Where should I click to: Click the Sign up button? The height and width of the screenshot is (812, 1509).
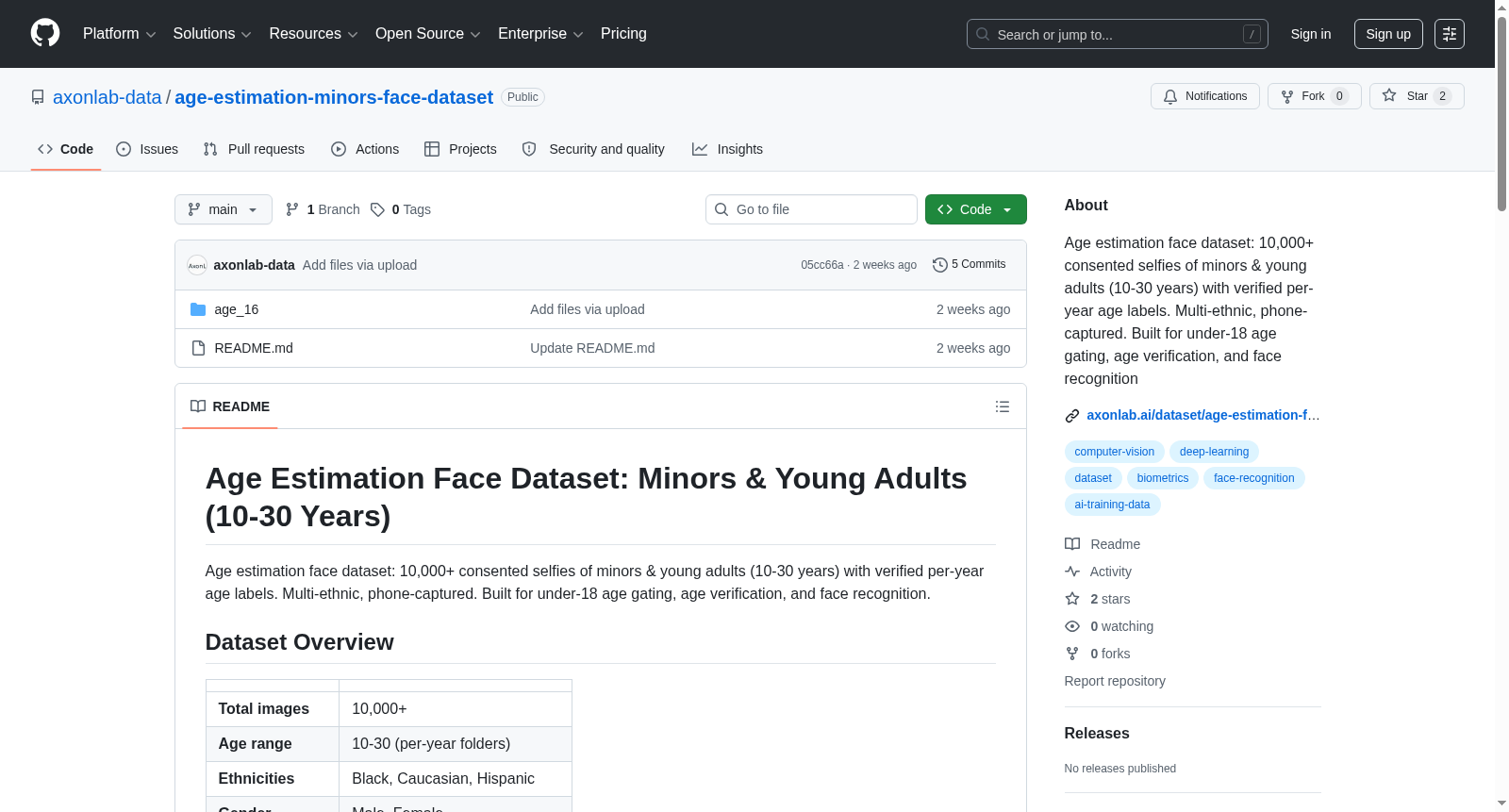click(1388, 34)
